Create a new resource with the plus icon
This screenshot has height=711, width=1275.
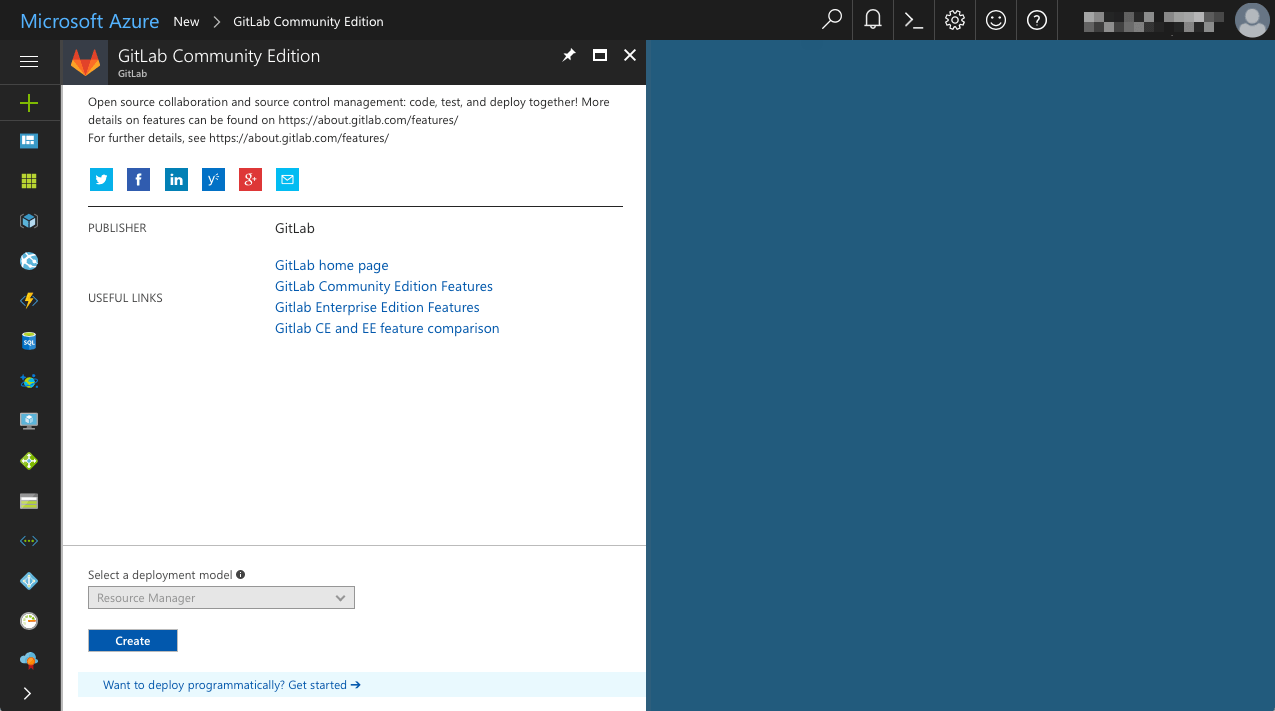[x=29, y=102]
